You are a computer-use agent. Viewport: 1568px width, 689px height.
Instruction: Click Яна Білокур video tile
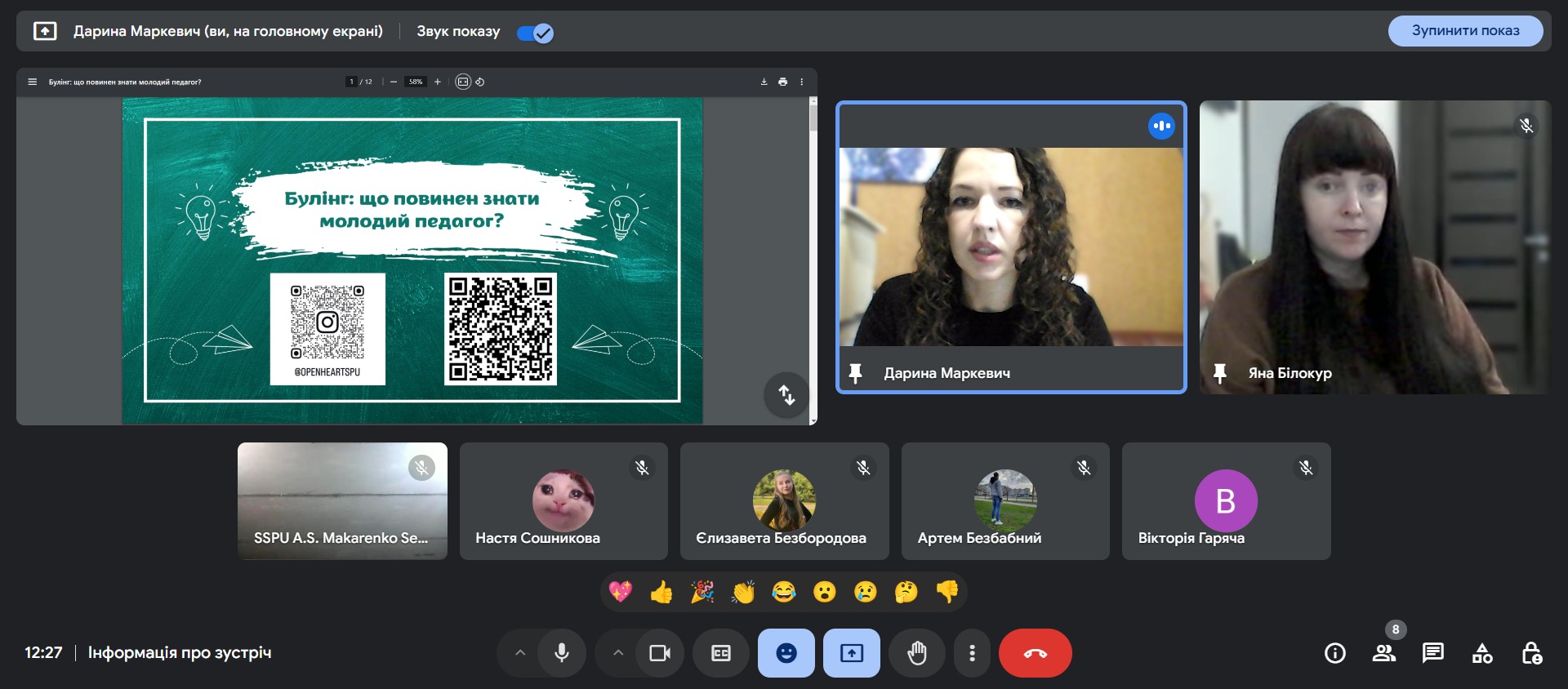point(1374,247)
